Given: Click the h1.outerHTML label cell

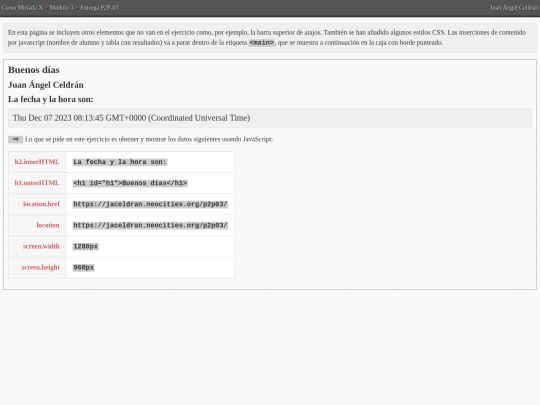Looking at the screenshot, I should click(37, 183).
